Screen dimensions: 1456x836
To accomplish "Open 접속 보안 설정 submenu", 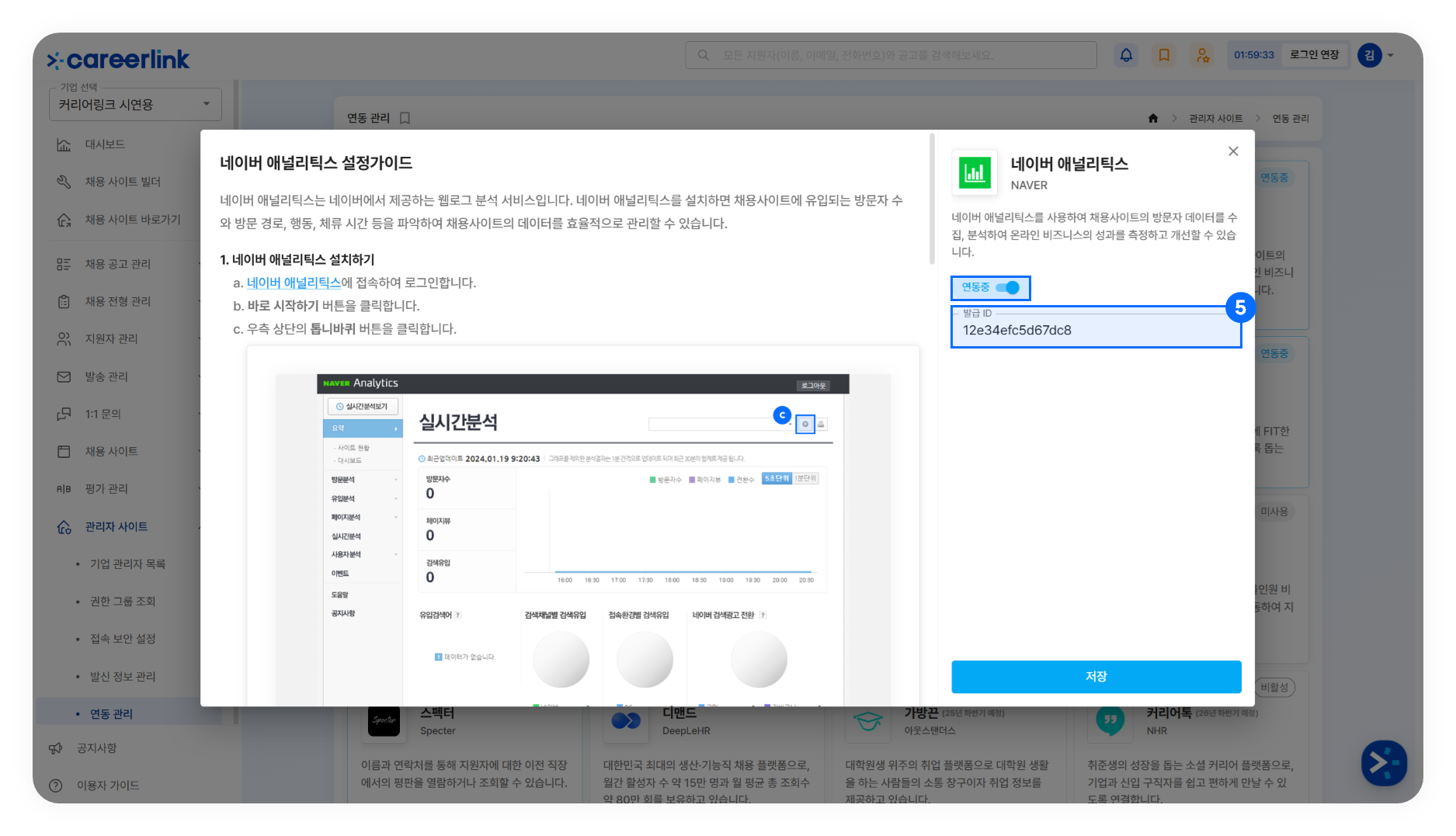I will click(123, 638).
